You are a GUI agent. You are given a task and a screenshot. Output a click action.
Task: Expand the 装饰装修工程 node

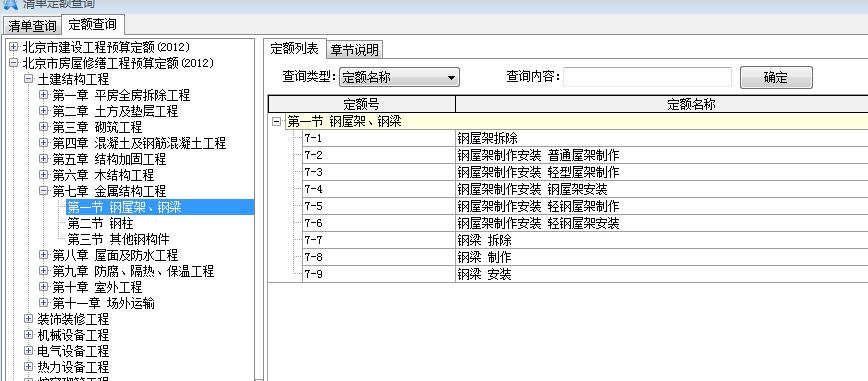pos(29,319)
